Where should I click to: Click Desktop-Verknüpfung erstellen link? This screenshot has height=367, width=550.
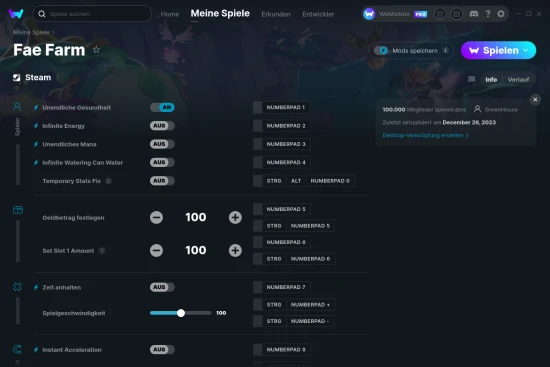[425, 135]
